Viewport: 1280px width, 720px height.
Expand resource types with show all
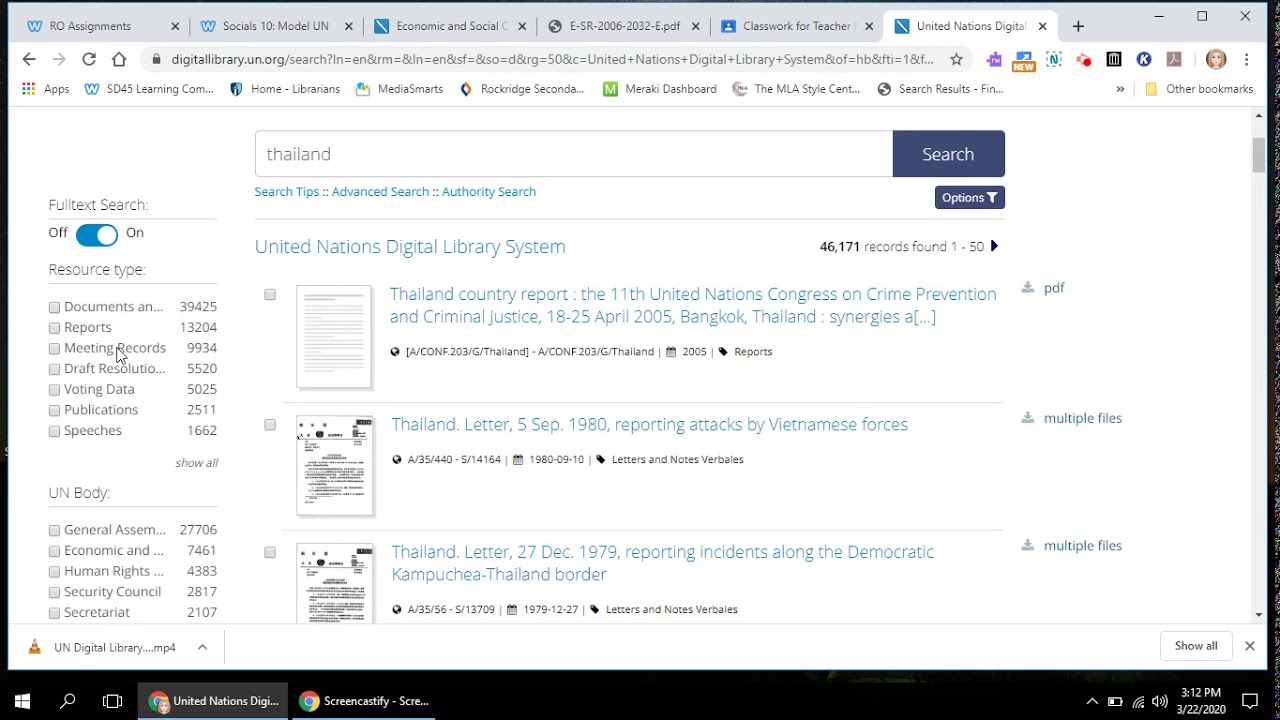196,463
